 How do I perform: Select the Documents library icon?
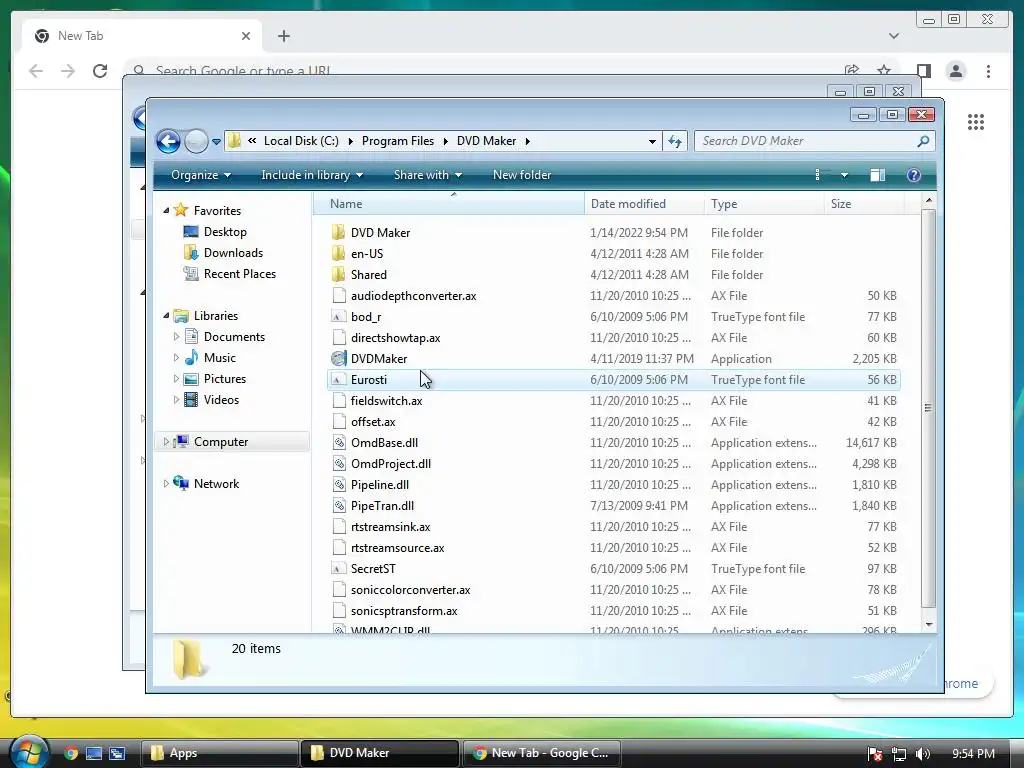(x=191, y=336)
